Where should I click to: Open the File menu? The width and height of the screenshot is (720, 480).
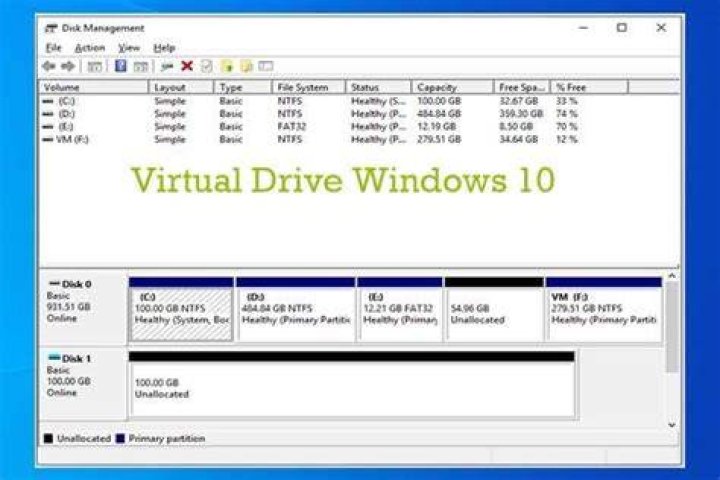click(x=53, y=48)
